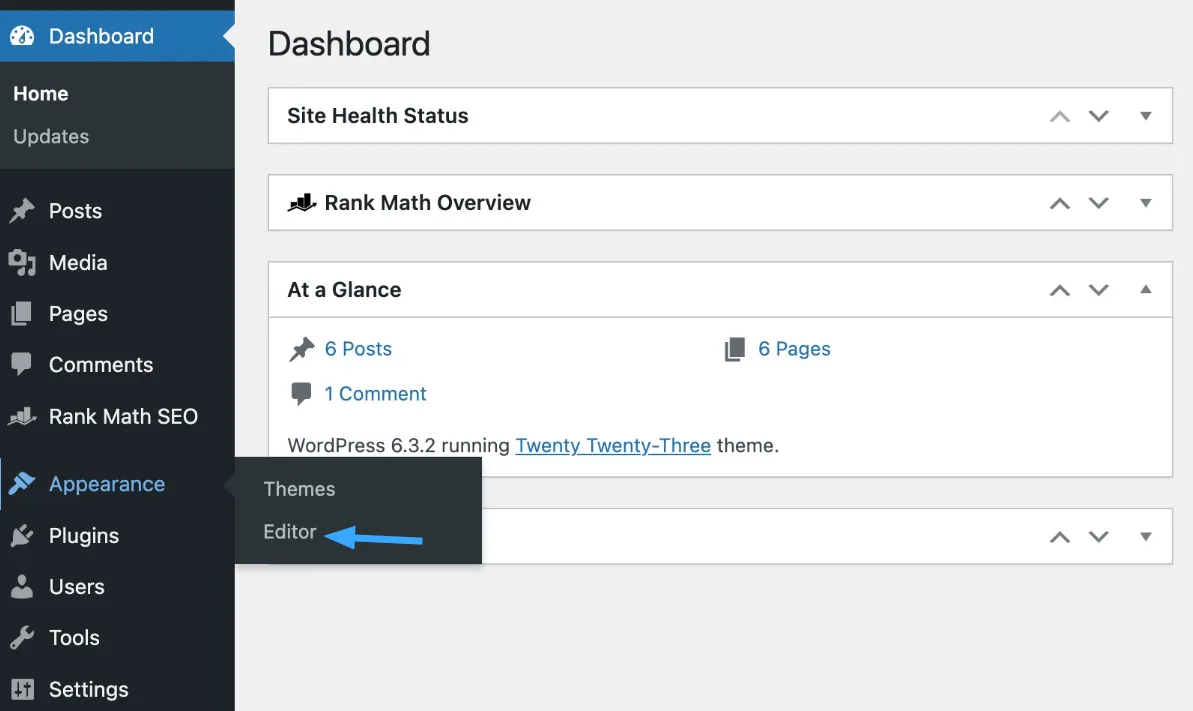Go to Updates under Dashboard
This screenshot has height=711, width=1193.
51,136
